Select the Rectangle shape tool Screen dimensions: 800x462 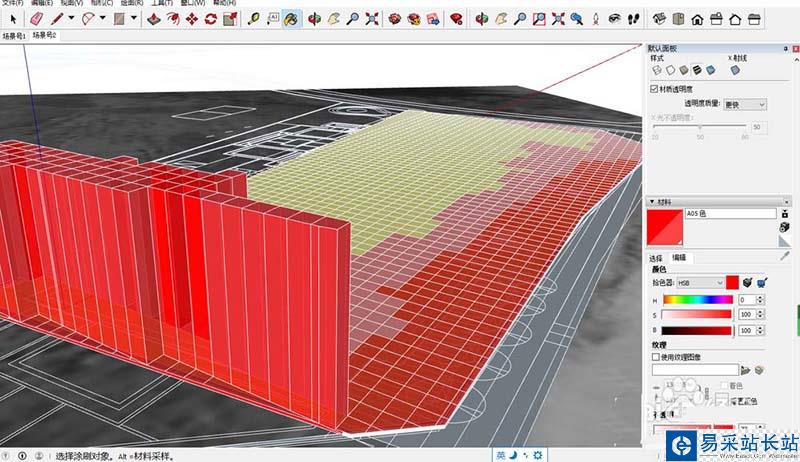[x=119, y=19]
